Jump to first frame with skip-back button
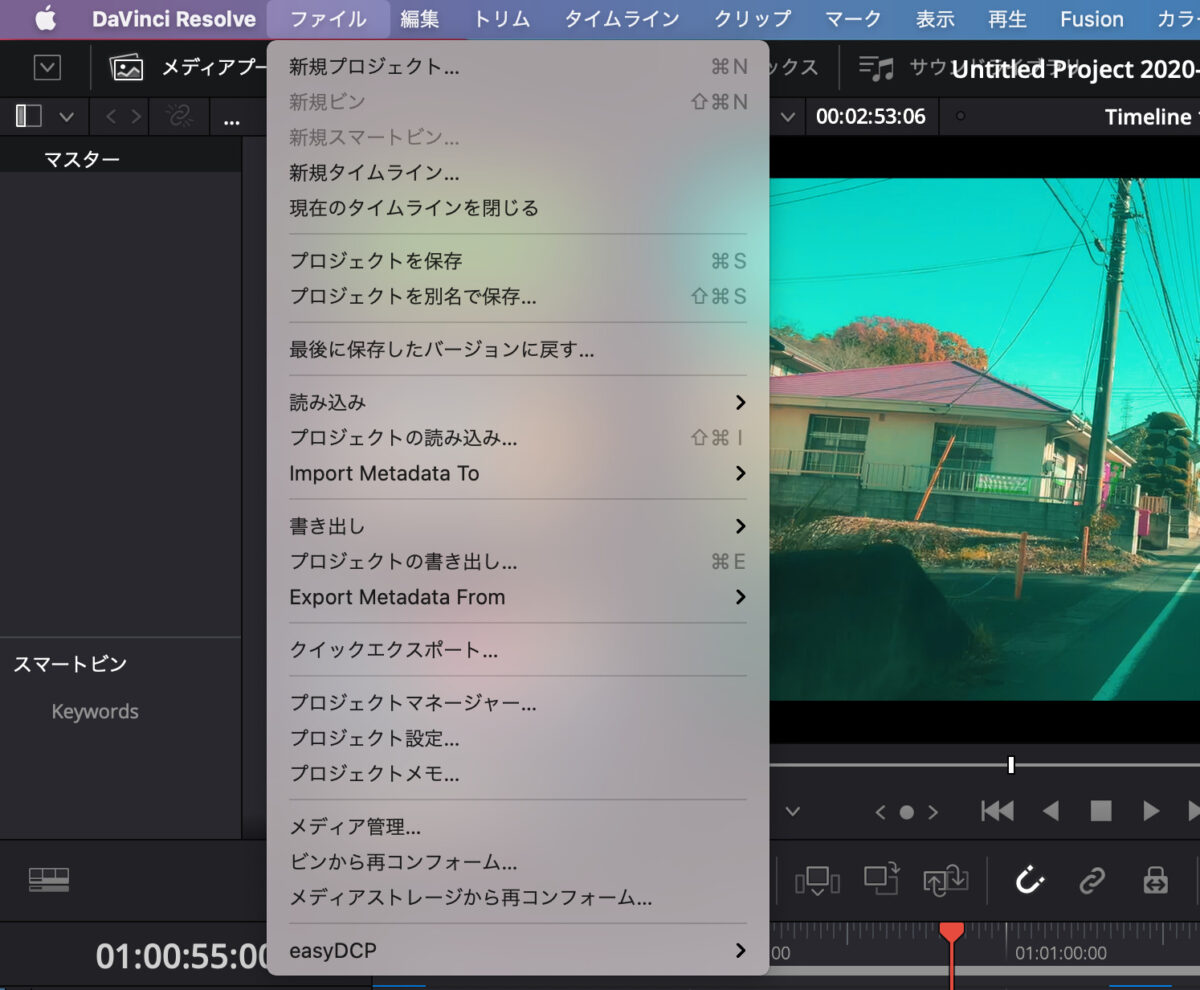The image size is (1200, 990). 997,811
